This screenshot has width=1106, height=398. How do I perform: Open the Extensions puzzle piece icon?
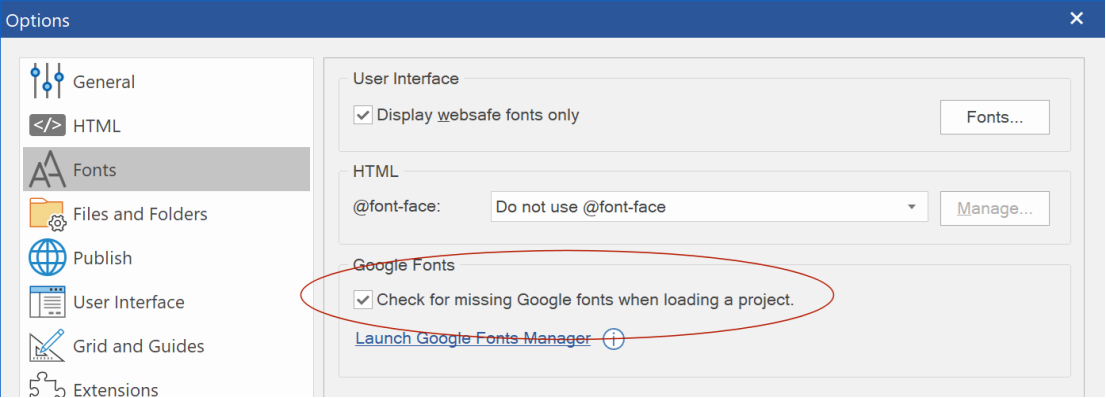coord(47,387)
